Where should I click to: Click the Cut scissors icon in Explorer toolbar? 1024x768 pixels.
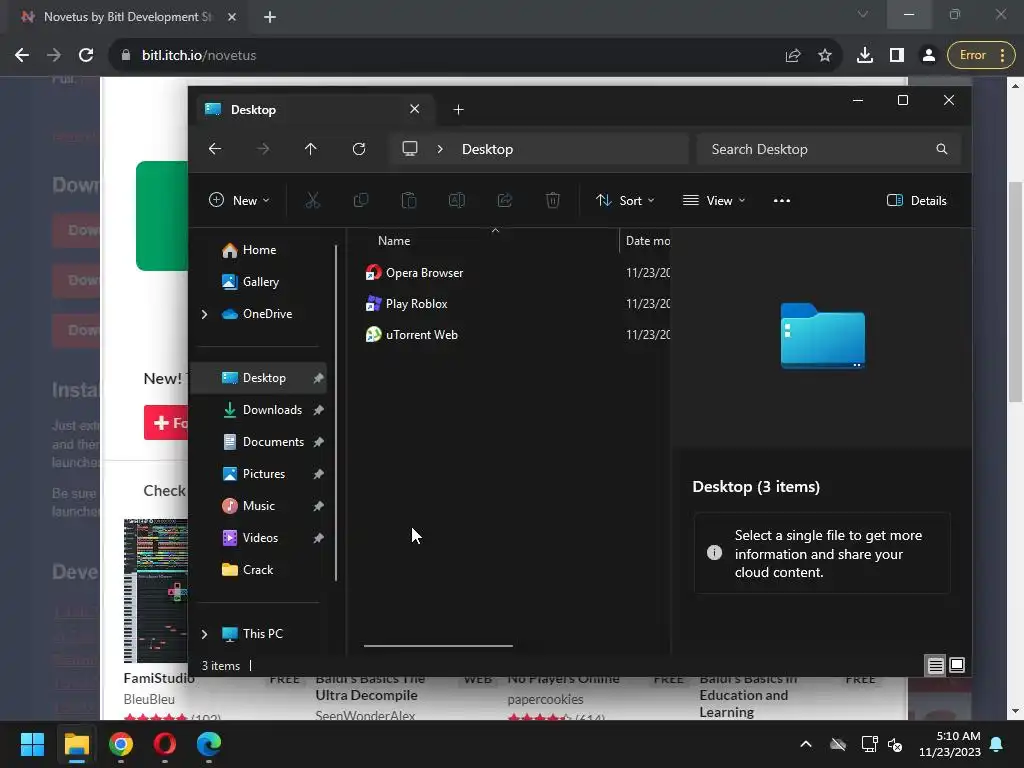pos(313,200)
